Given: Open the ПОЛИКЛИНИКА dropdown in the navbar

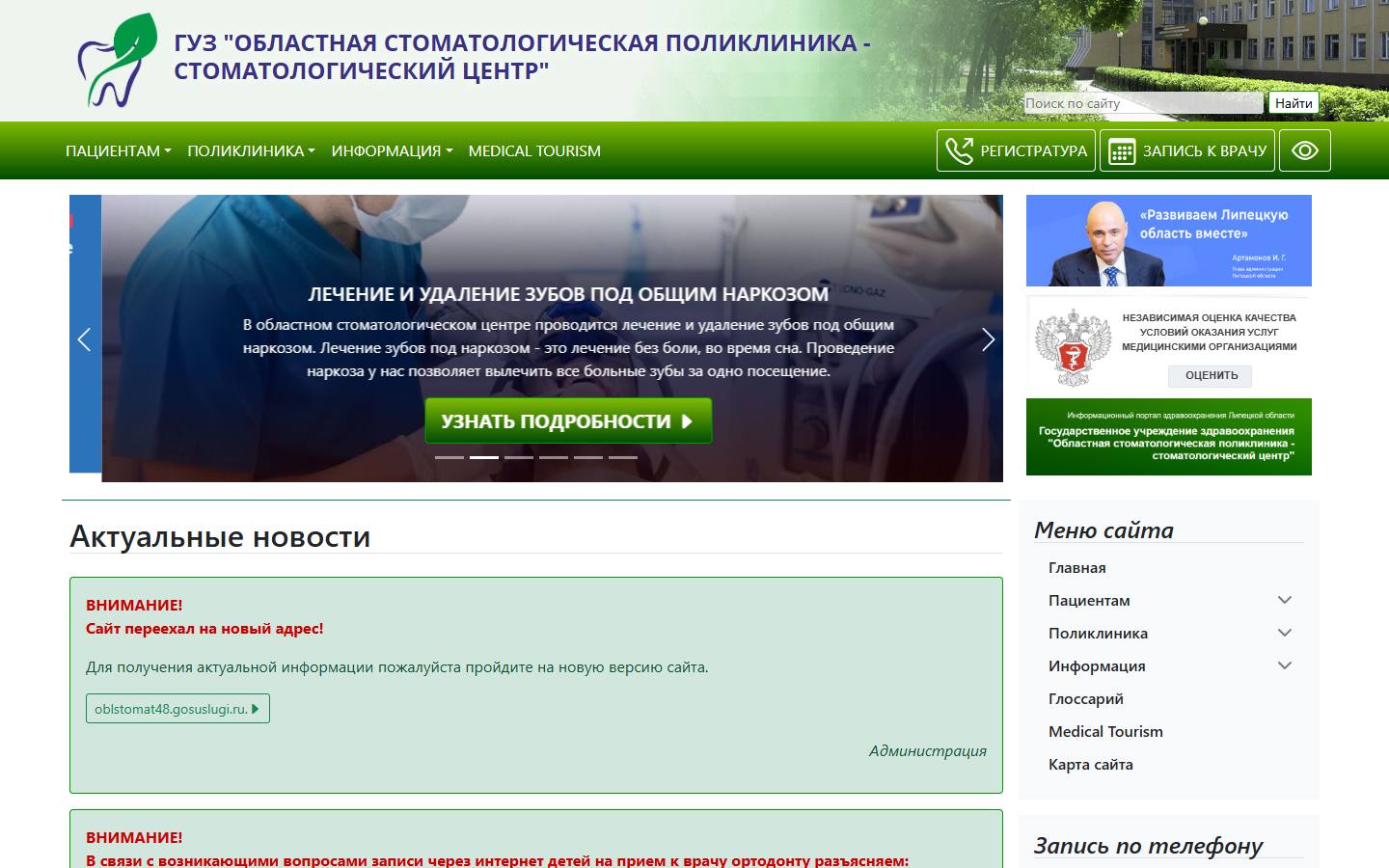Looking at the screenshot, I should click(x=251, y=150).
